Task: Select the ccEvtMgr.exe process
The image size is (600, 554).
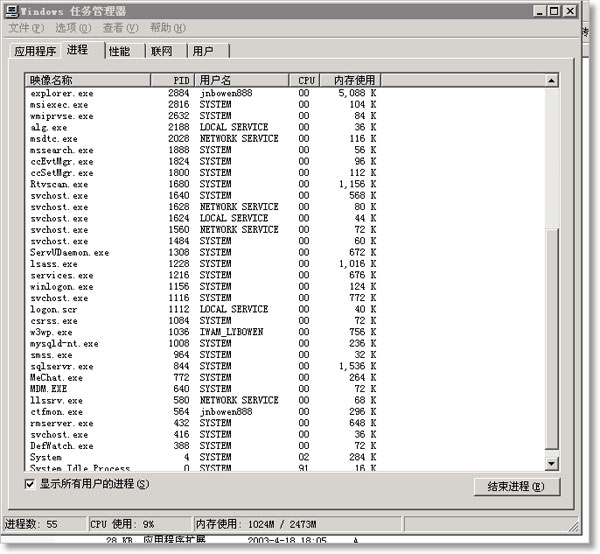Action: 203,161
